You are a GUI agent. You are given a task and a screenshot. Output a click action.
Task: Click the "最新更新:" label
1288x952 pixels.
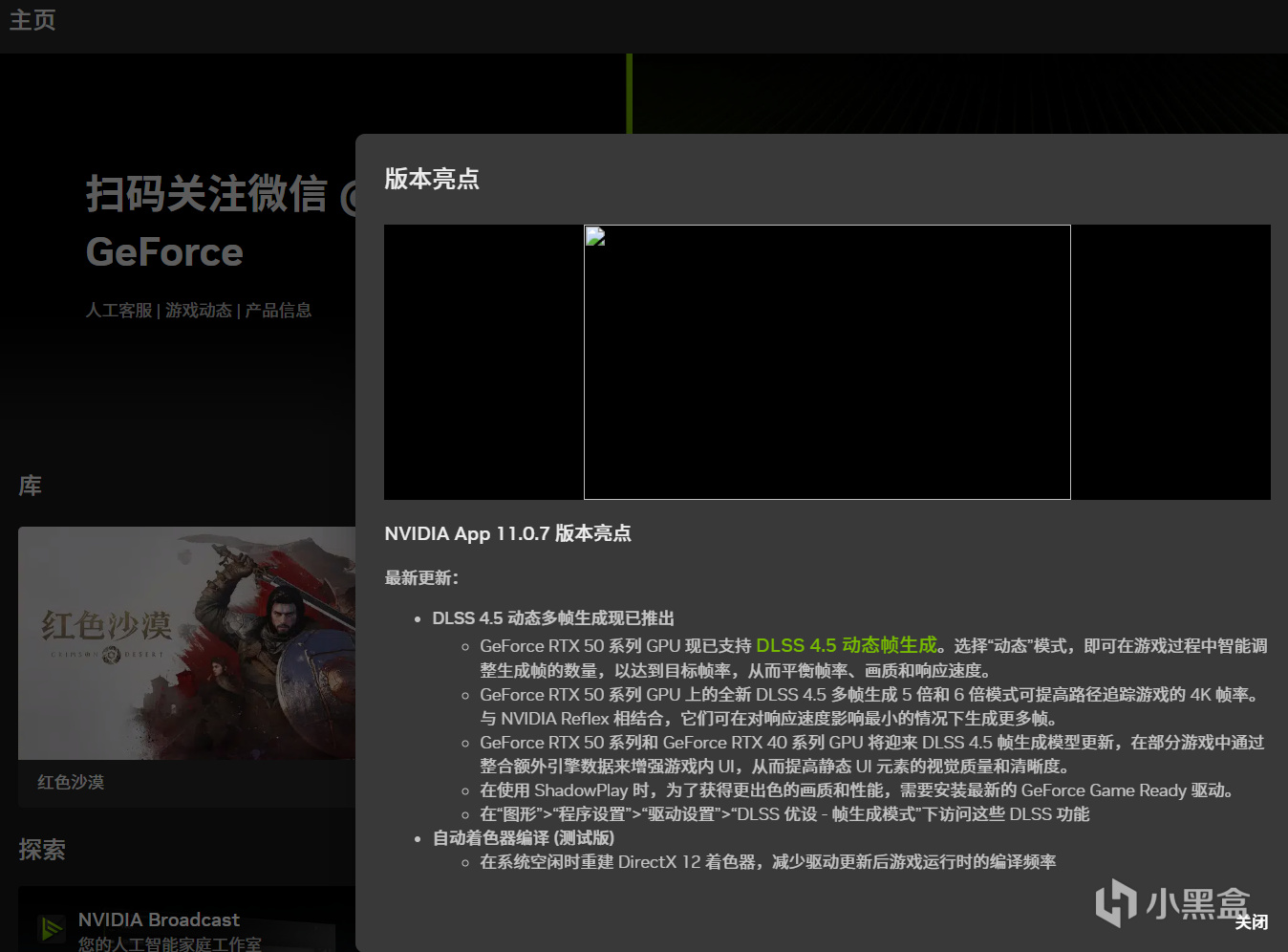(421, 577)
